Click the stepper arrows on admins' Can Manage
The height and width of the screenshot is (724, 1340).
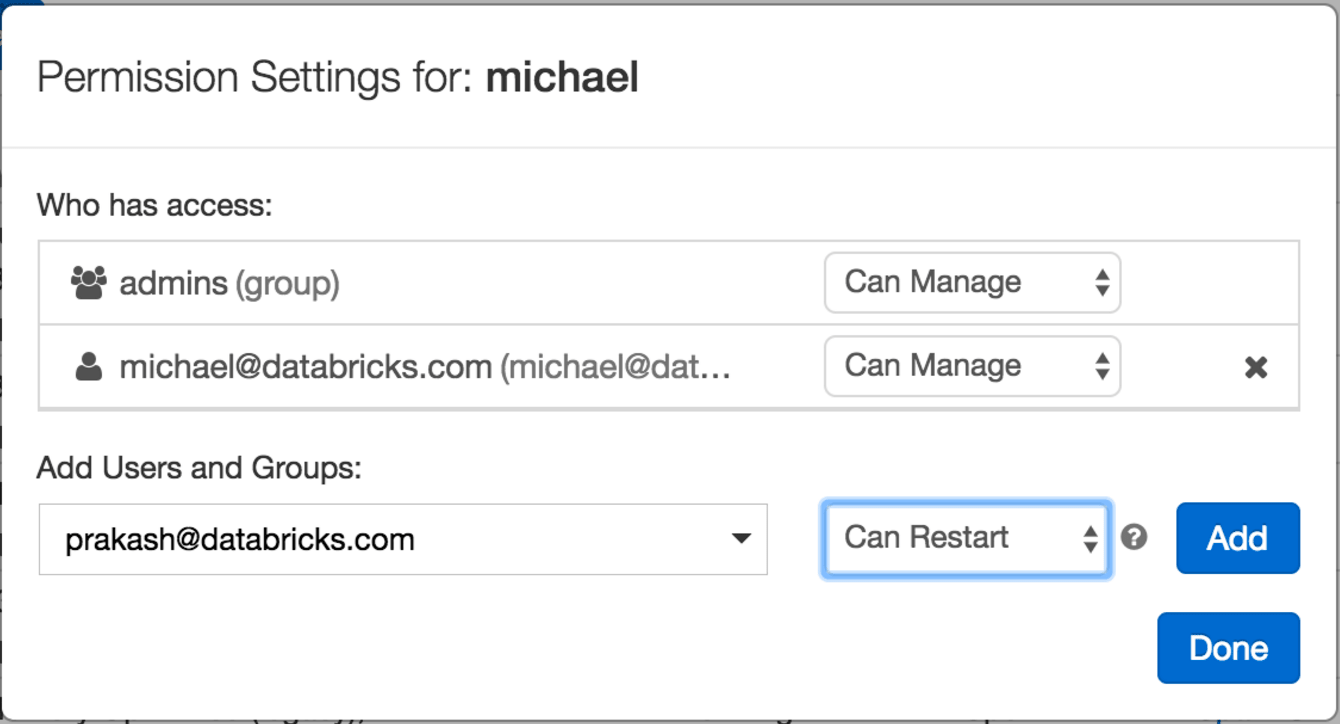[x=1102, y=283]
